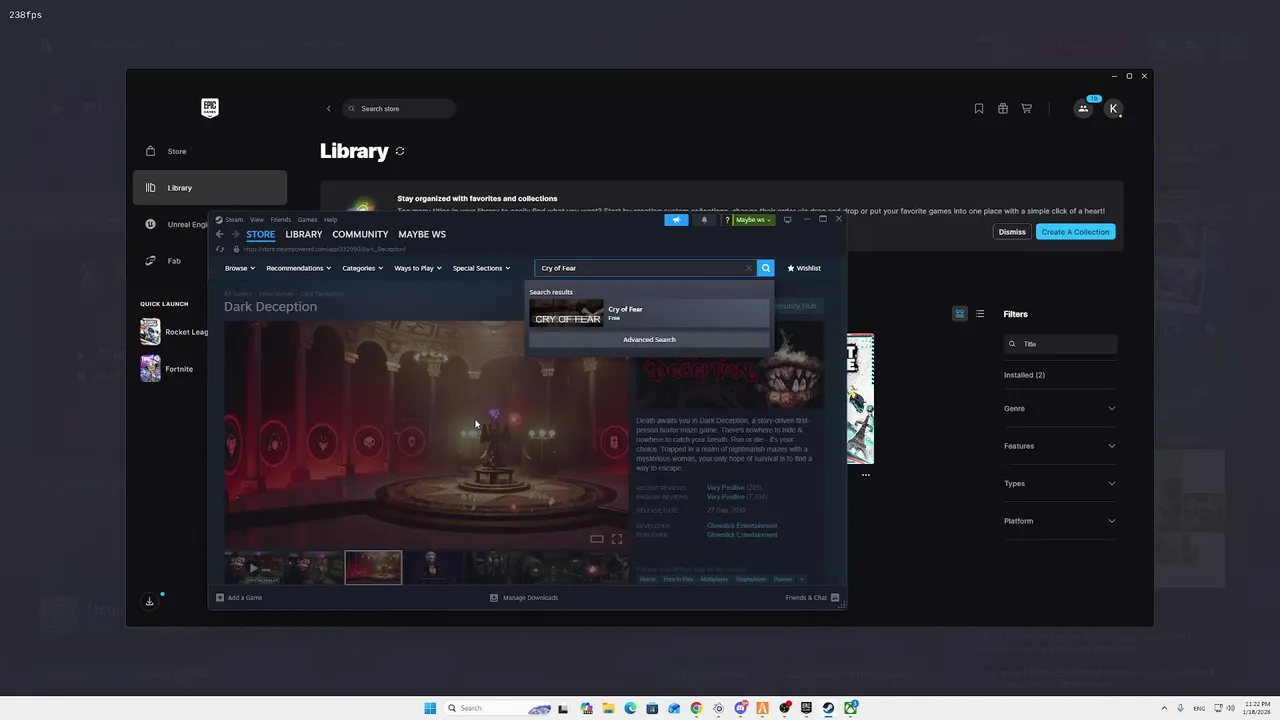Image resolution: width=1280 pixels, height=720 pixels.
Task: Open Steam Friends menu
Action: (x=281, y=220)
